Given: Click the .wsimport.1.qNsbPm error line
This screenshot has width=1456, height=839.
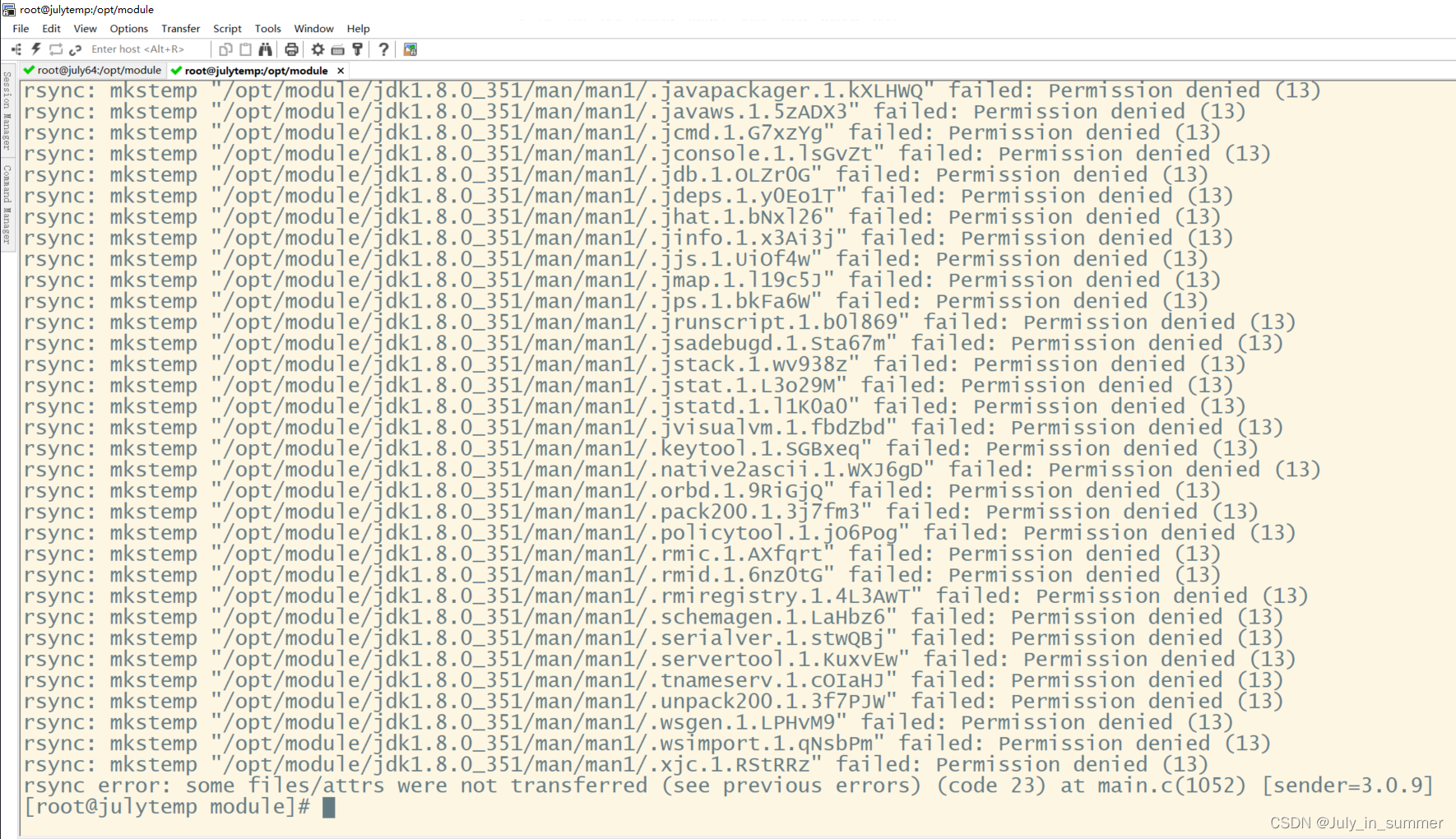Looking at the screenshot, I should [x=647, y=744].
